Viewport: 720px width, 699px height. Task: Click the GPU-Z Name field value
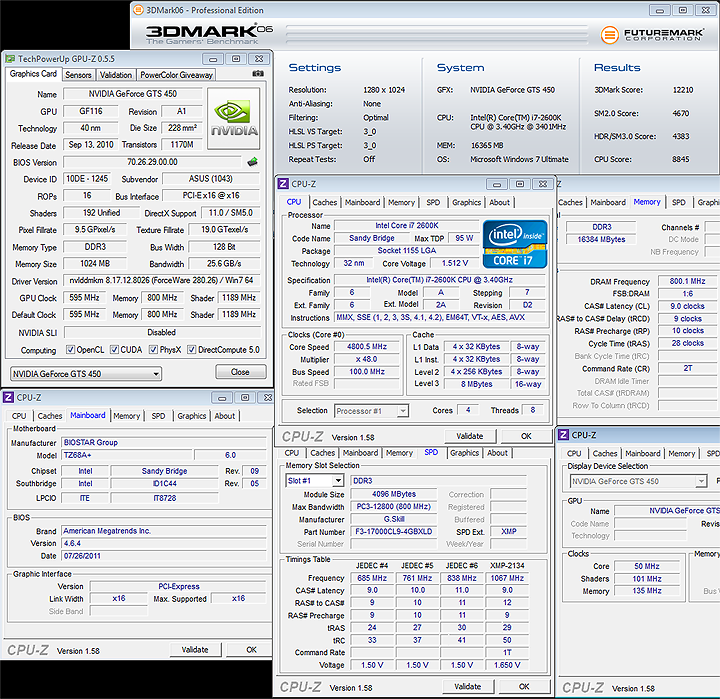click(x=133, y=94)
